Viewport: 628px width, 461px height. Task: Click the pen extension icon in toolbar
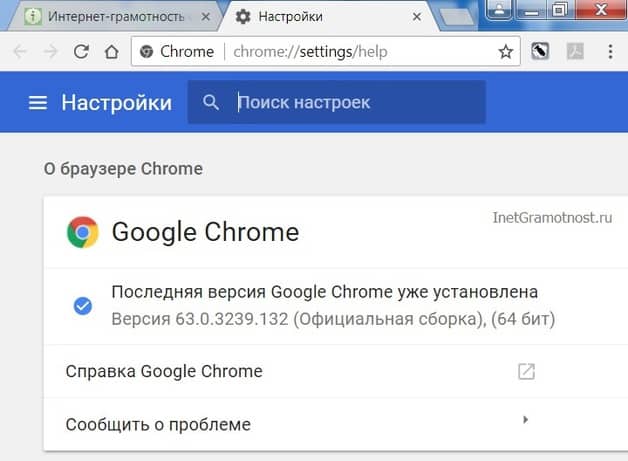[540, 51]
